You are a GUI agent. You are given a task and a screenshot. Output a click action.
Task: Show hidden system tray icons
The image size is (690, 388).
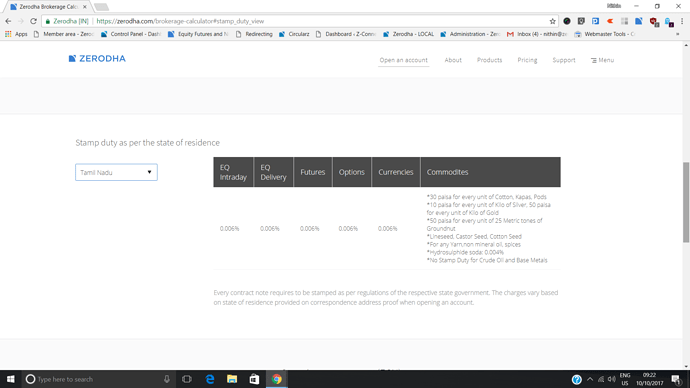coord(590,379)
